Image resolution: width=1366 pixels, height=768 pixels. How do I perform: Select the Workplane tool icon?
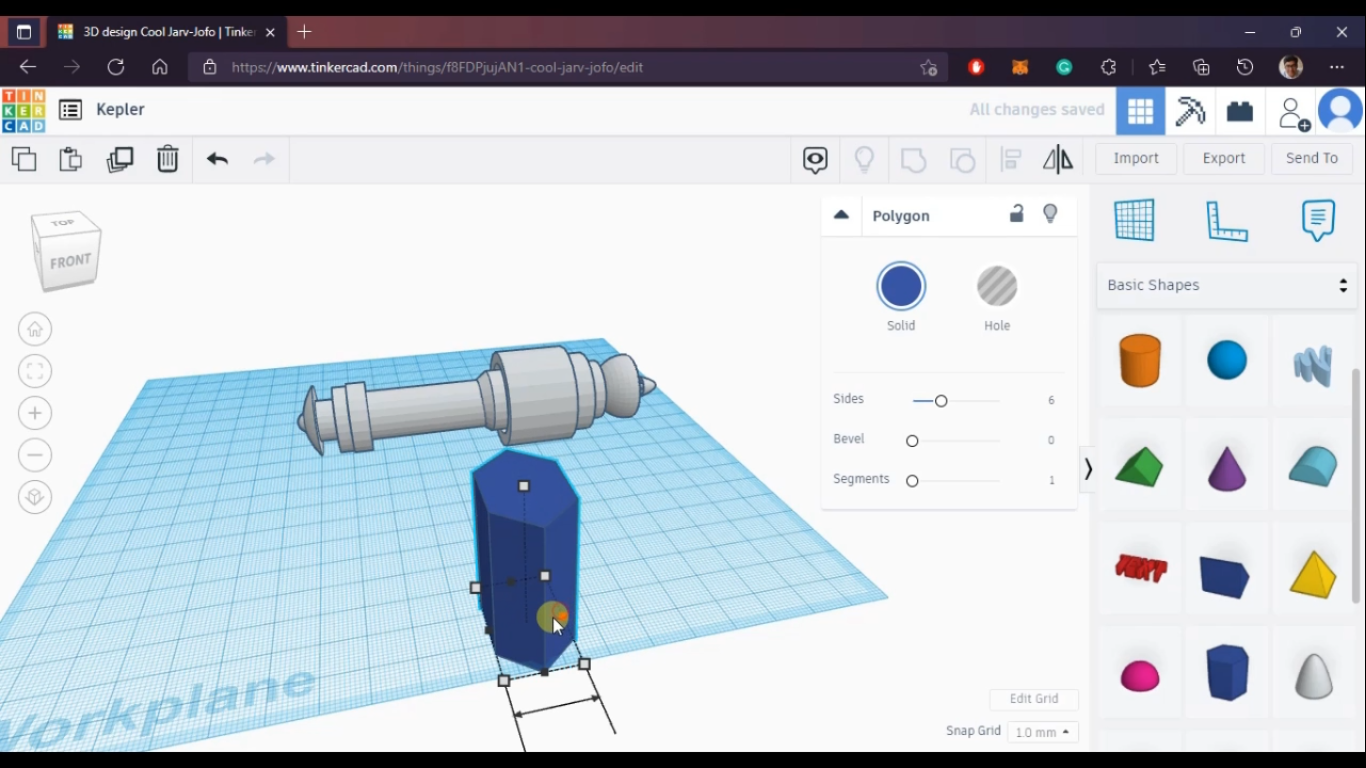1134,220
